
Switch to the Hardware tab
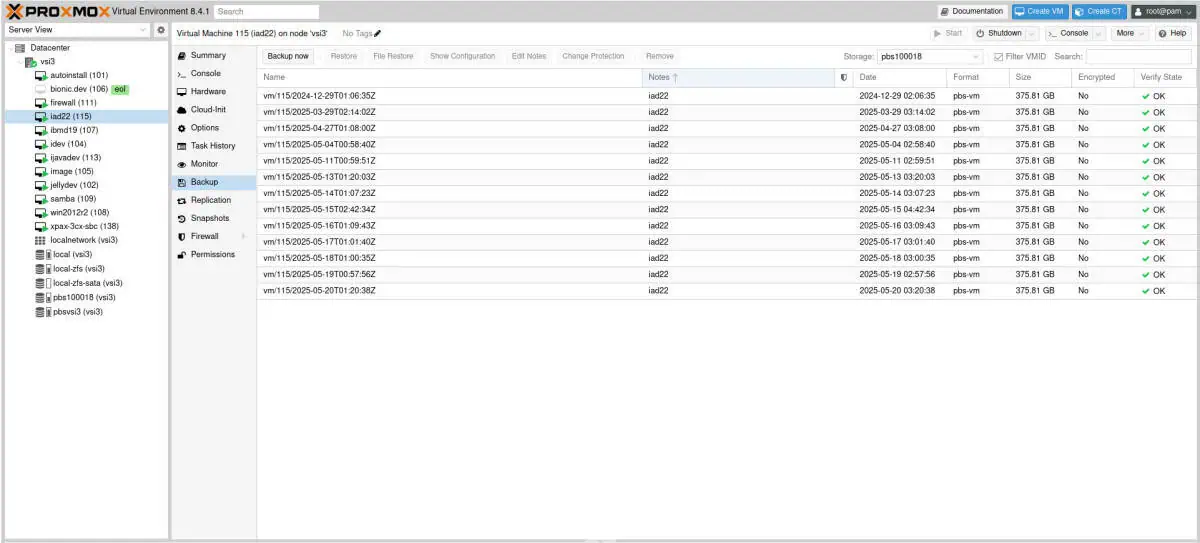pyautogui.click(x=207, y=92)
